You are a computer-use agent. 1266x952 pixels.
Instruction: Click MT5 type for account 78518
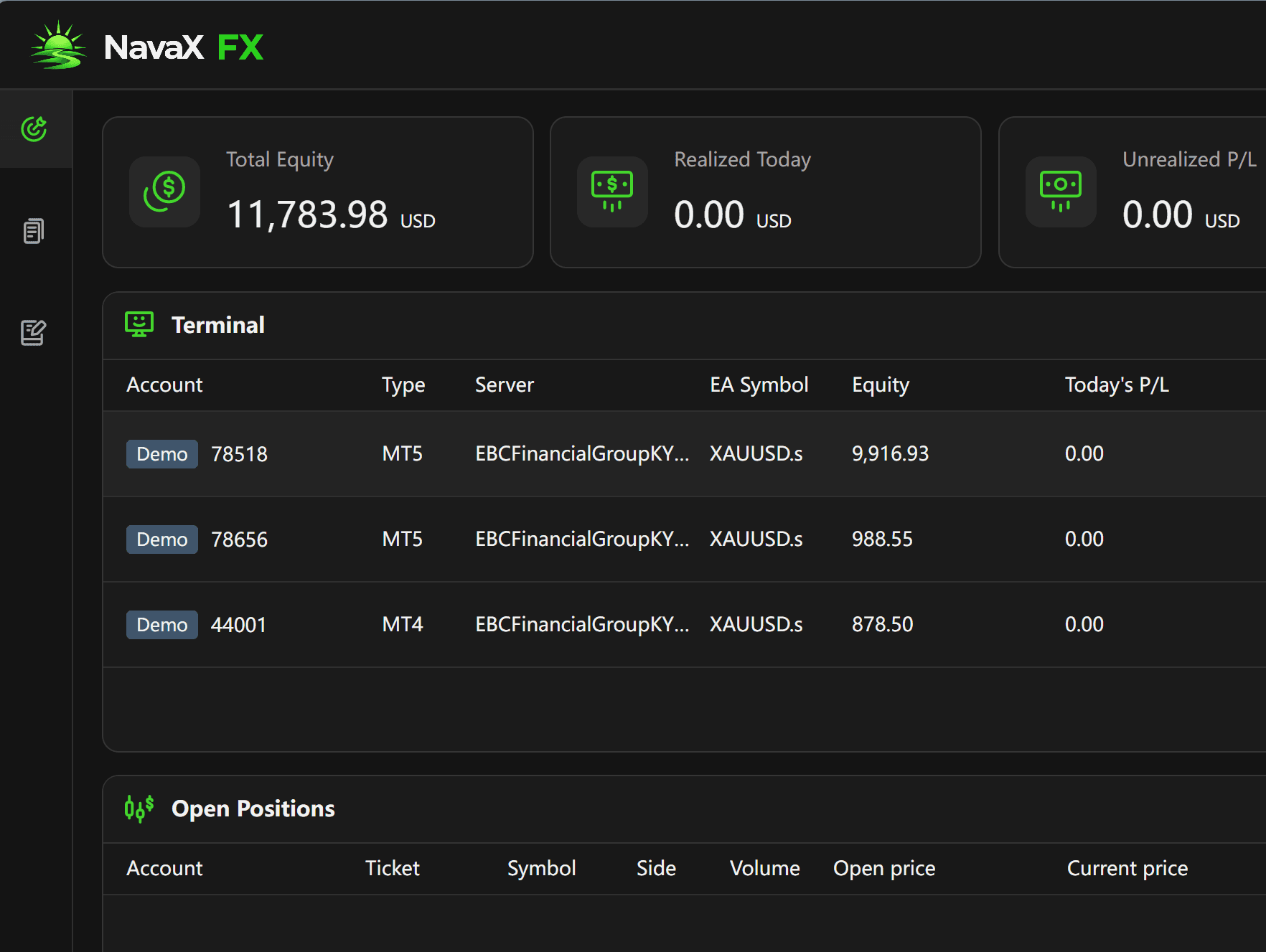(403, 453)
